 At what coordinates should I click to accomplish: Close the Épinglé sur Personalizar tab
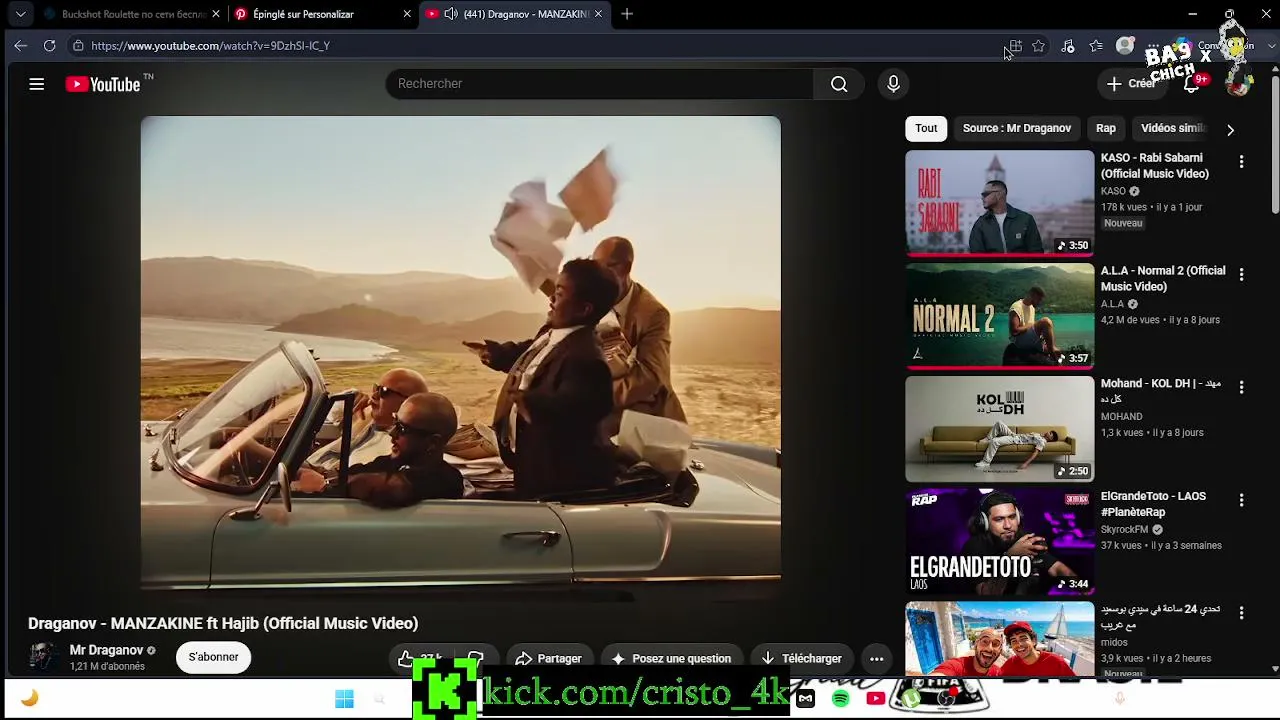pyautogui.click(x=407, y=14)
